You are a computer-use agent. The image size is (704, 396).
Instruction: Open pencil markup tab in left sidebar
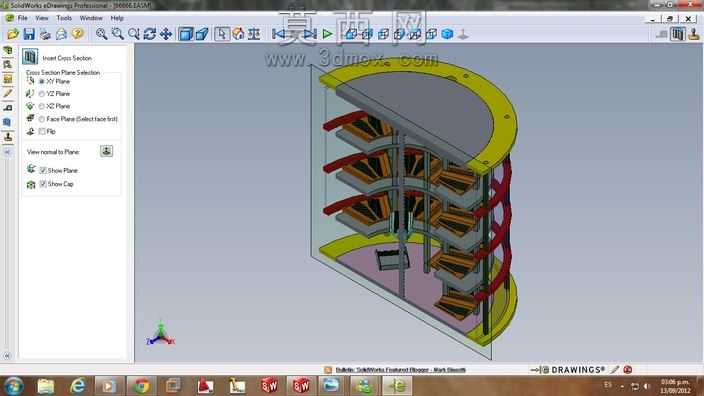coord(8,93)
